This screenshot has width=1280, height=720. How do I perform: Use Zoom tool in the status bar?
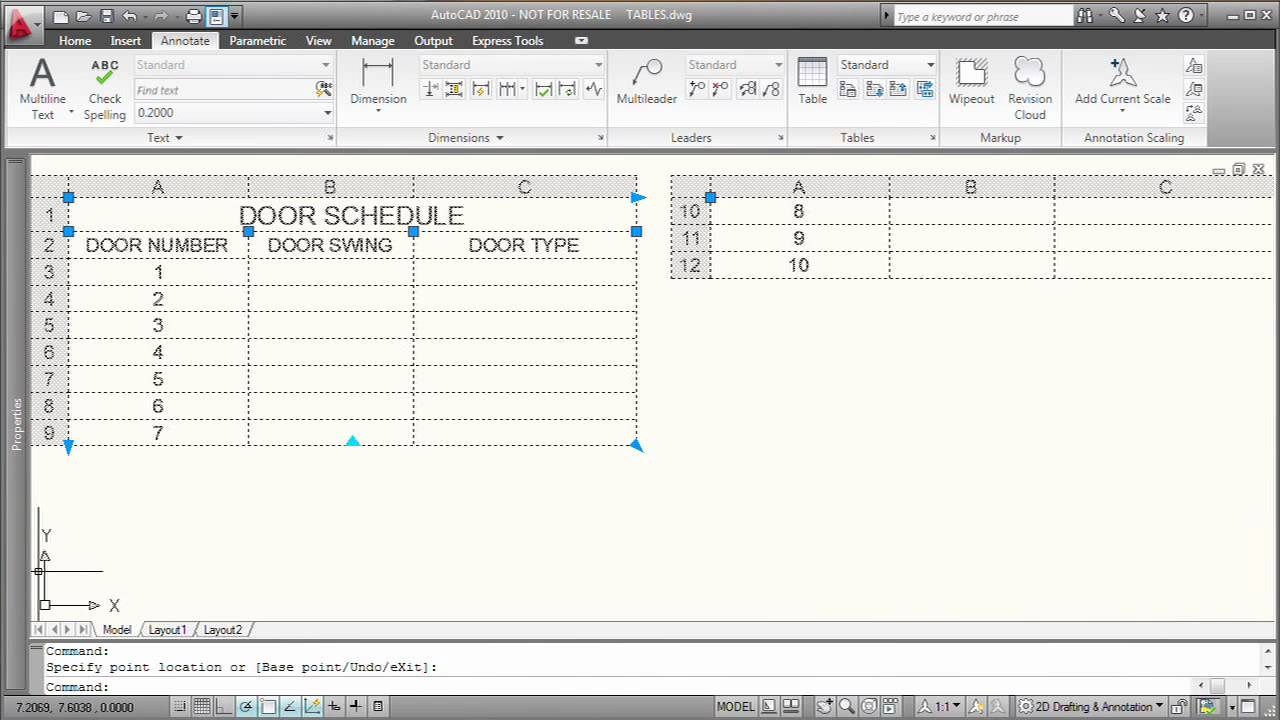846,706
